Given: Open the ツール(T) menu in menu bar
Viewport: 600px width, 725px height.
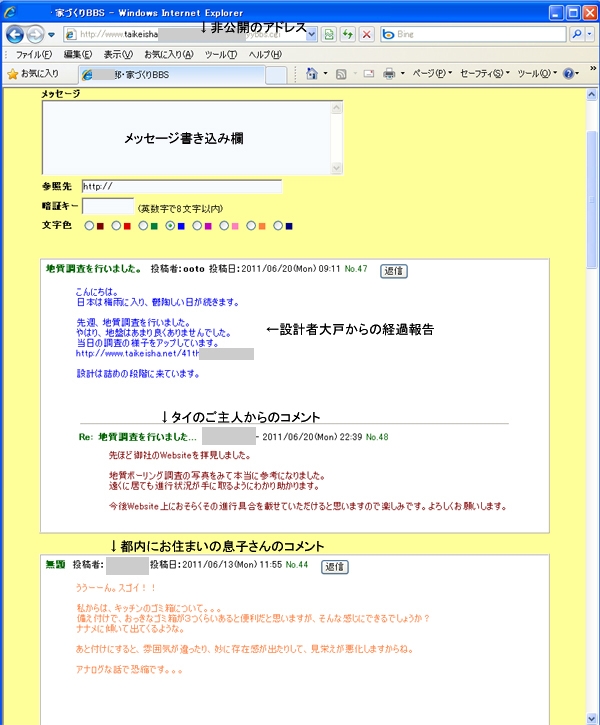Looking at the screenshot, I should pyautogui.click(x=220, y=55).
